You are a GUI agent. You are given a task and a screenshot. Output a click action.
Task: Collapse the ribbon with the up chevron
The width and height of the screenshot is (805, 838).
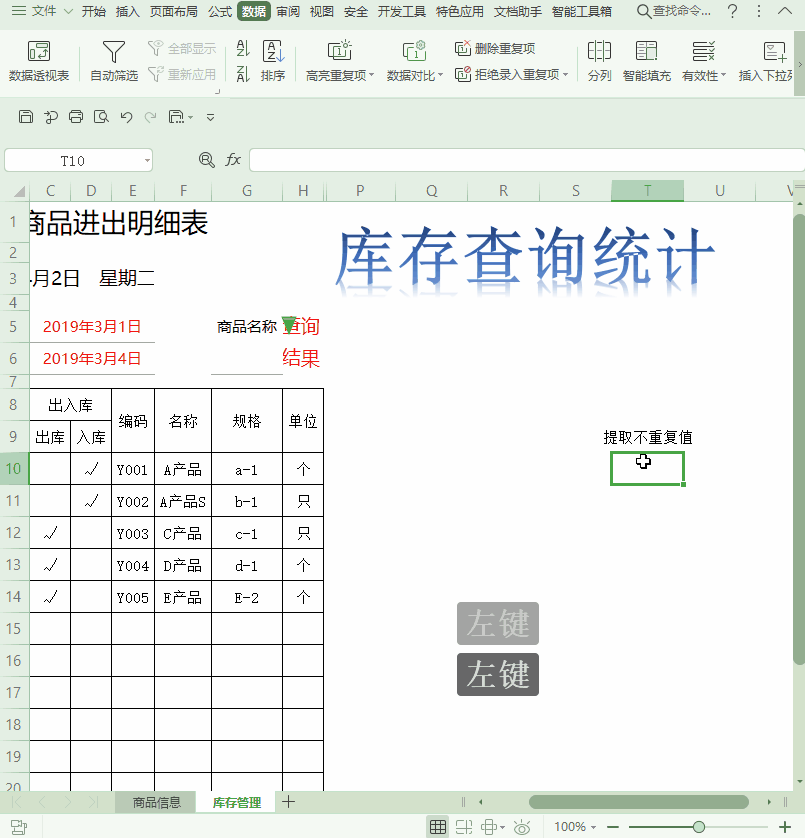click(784, 11)
